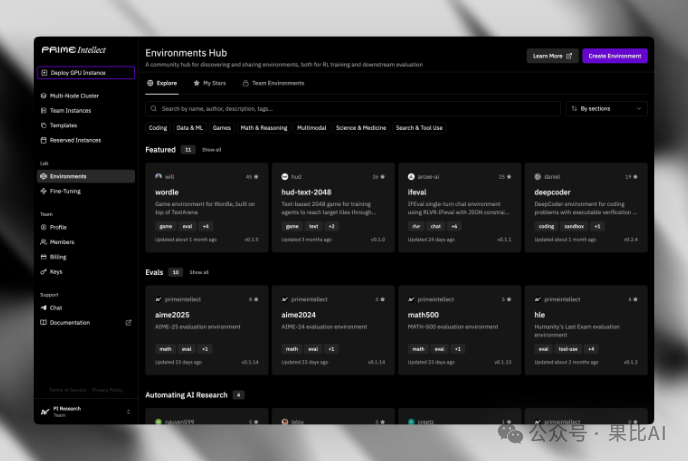Click star icon on hud-text-2048 card
The image size is (688, 461).
[x=383, y=177]
